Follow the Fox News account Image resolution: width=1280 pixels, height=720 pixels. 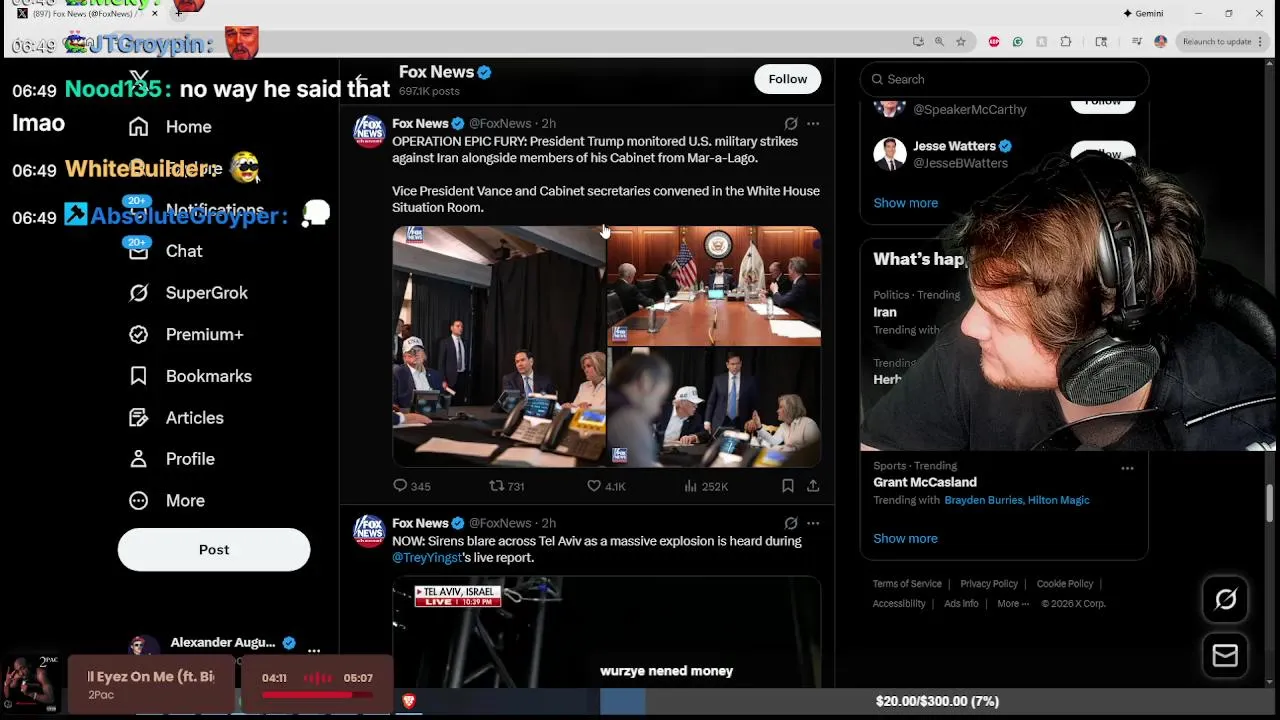coord(787,79)
